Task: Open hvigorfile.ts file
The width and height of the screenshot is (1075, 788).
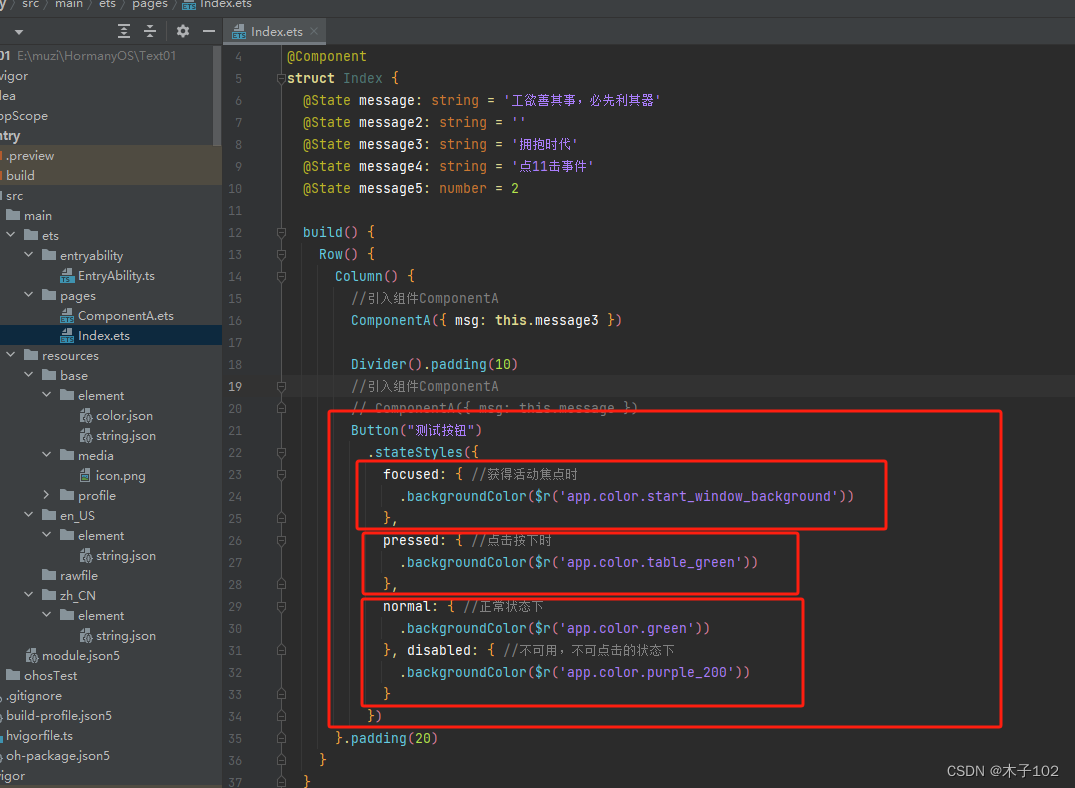Action: tap(39, 735)
